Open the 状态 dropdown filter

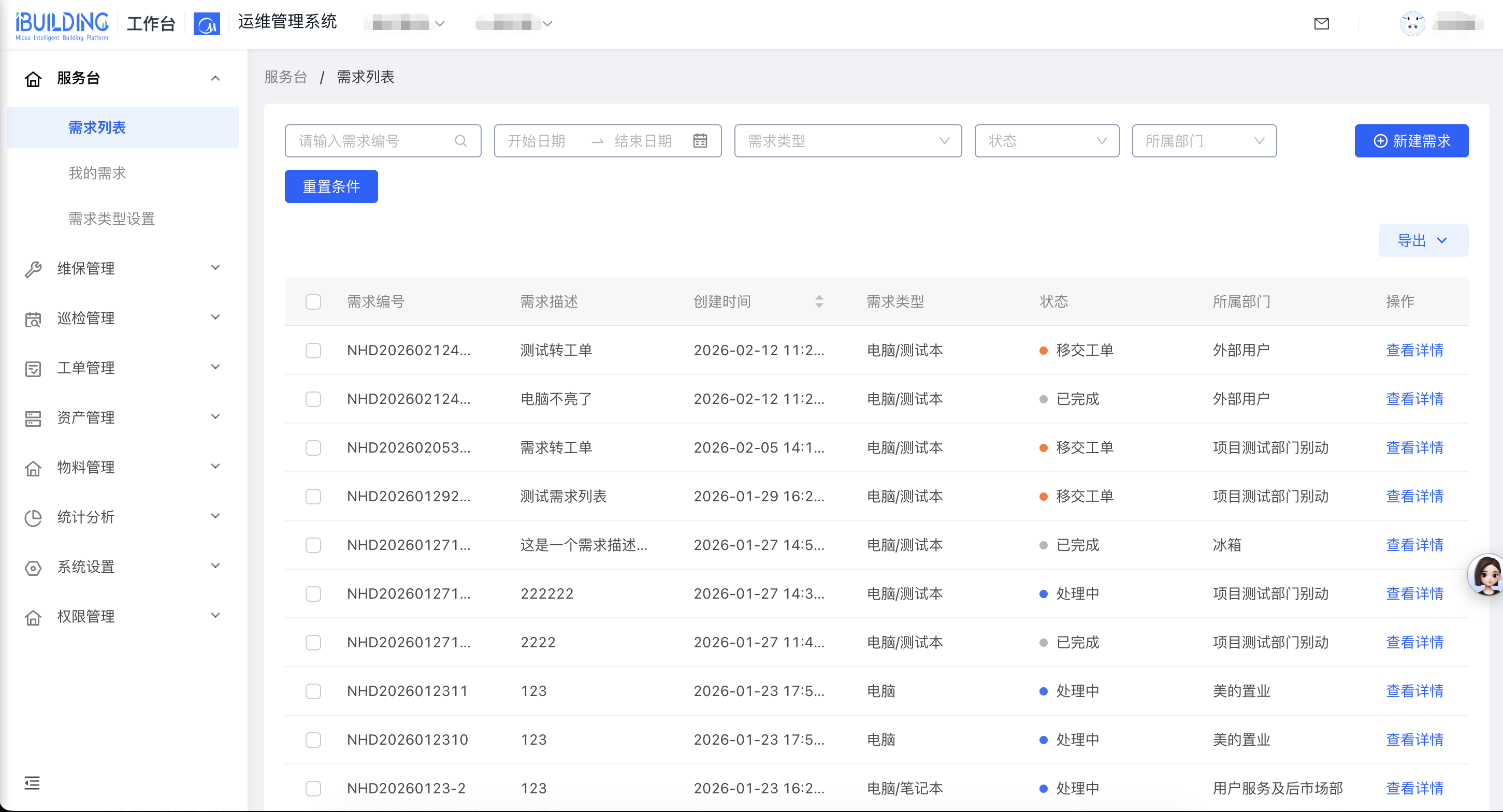pyautogui.click(x=1046, y=140)
